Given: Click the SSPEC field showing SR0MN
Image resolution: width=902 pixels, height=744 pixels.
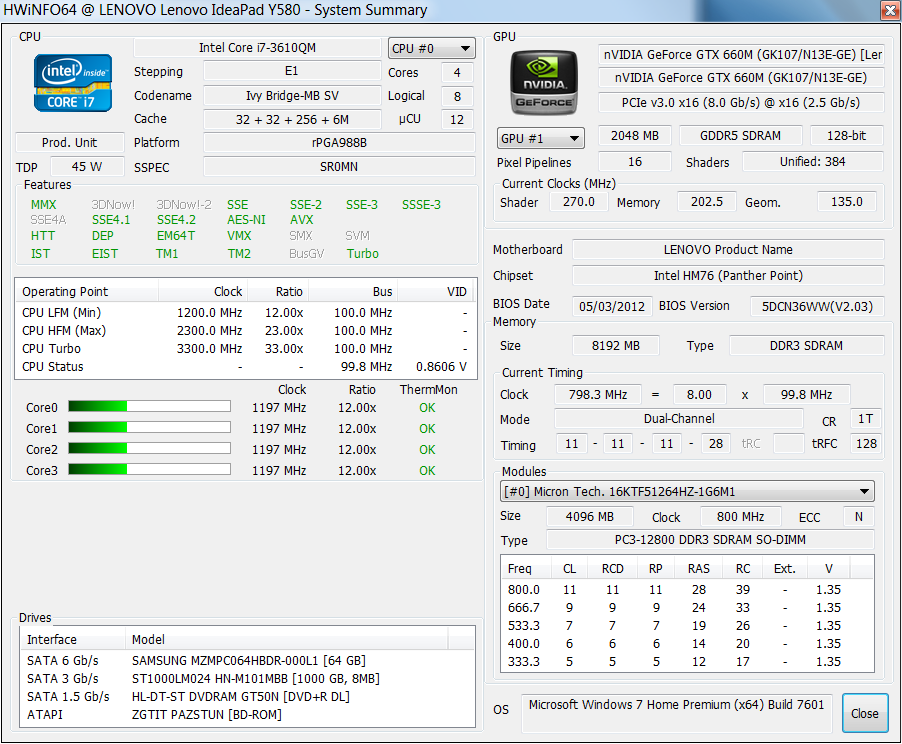Looking at the screenshot, I should point(339,167).
